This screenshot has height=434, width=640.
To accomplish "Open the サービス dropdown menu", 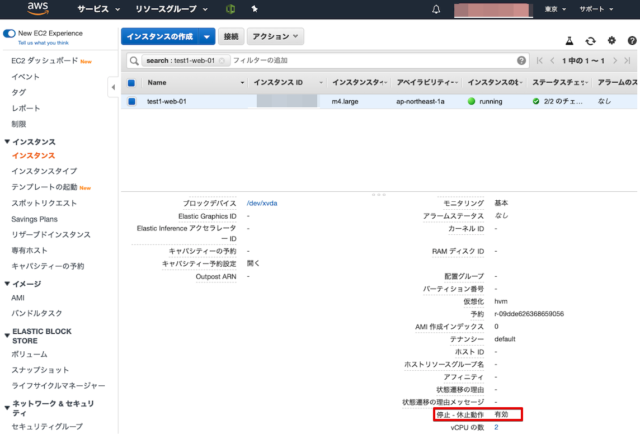I will coord(98,9).
